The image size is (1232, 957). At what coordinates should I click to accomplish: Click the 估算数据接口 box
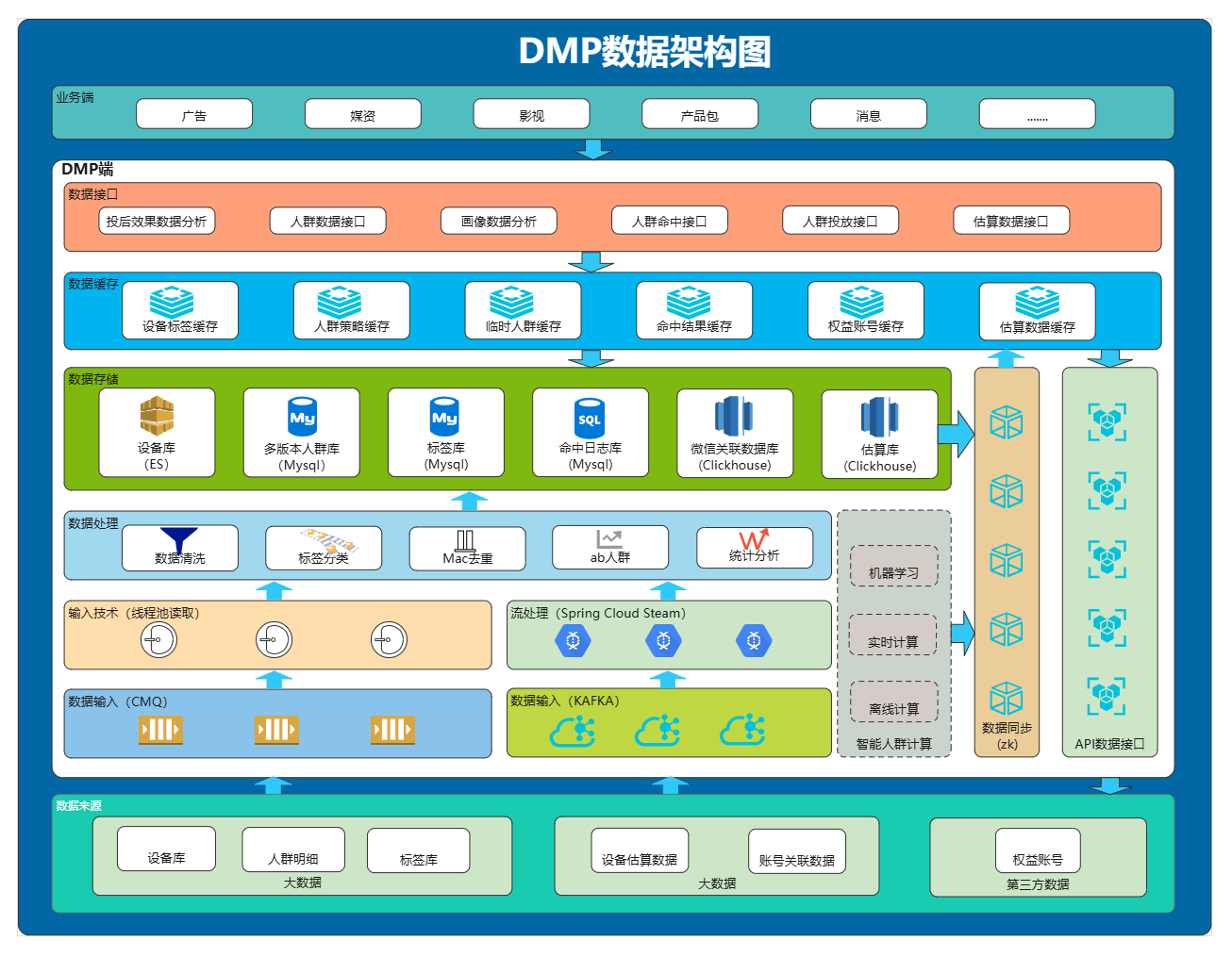(1012, 221)
